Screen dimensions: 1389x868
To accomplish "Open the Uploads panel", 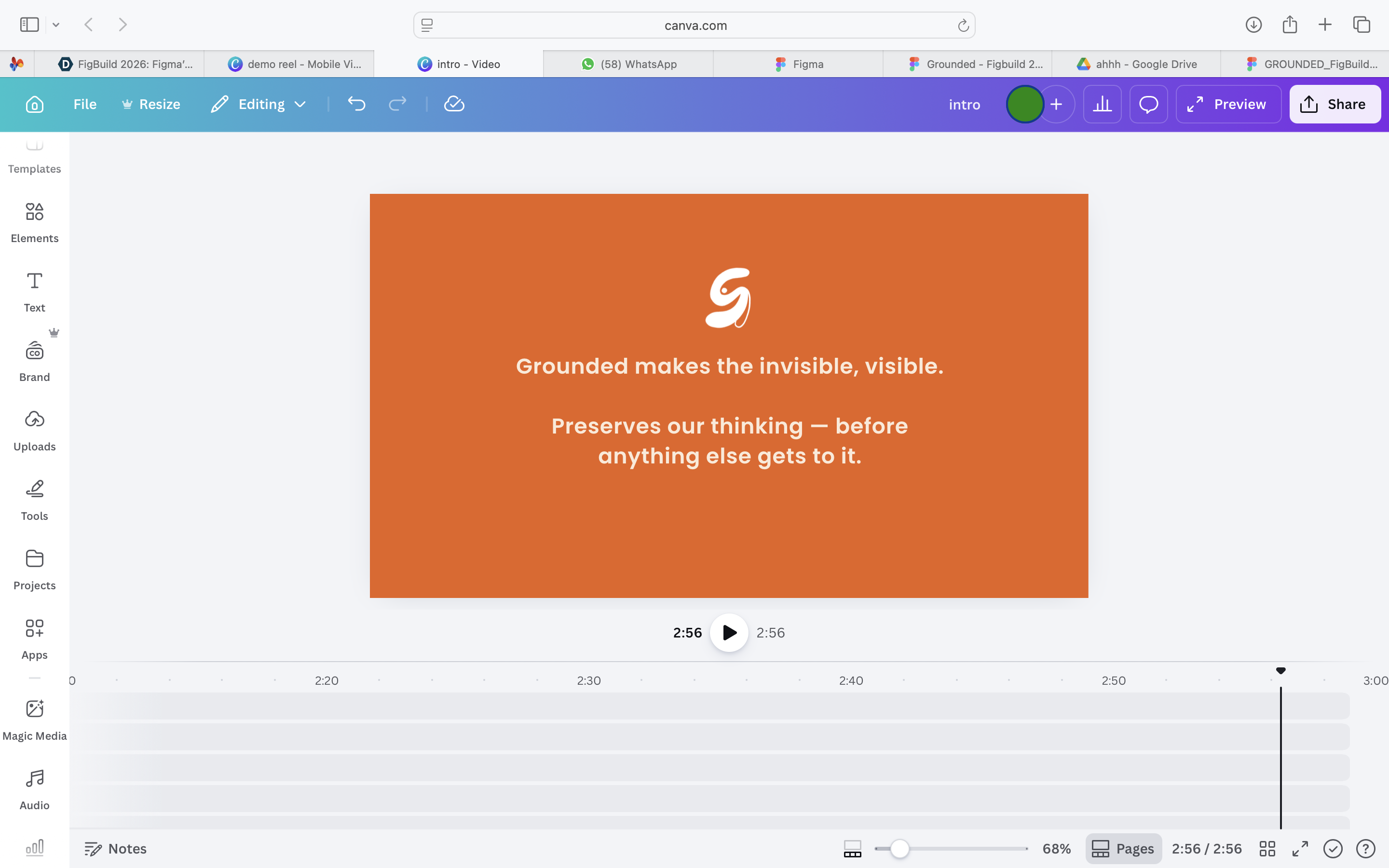I will tap(34, 431).
